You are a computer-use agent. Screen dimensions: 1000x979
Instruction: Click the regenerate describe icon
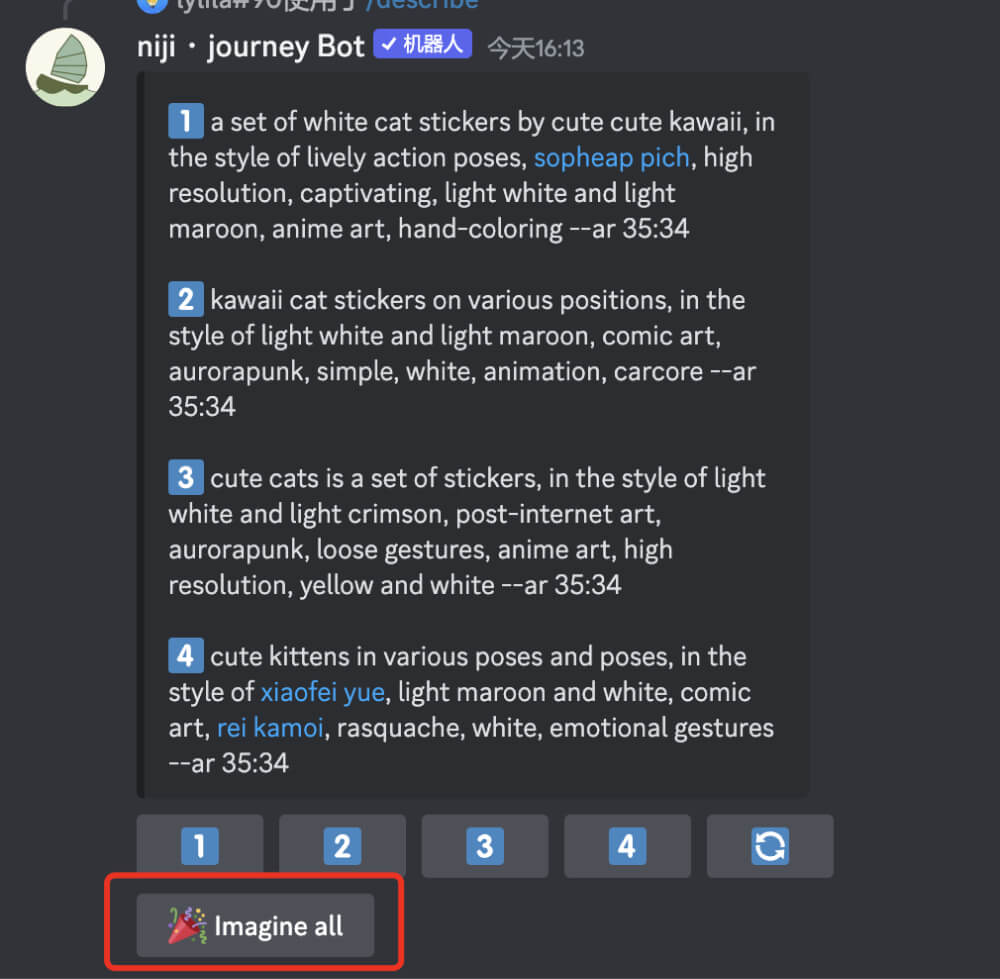(x=770, y=846)
